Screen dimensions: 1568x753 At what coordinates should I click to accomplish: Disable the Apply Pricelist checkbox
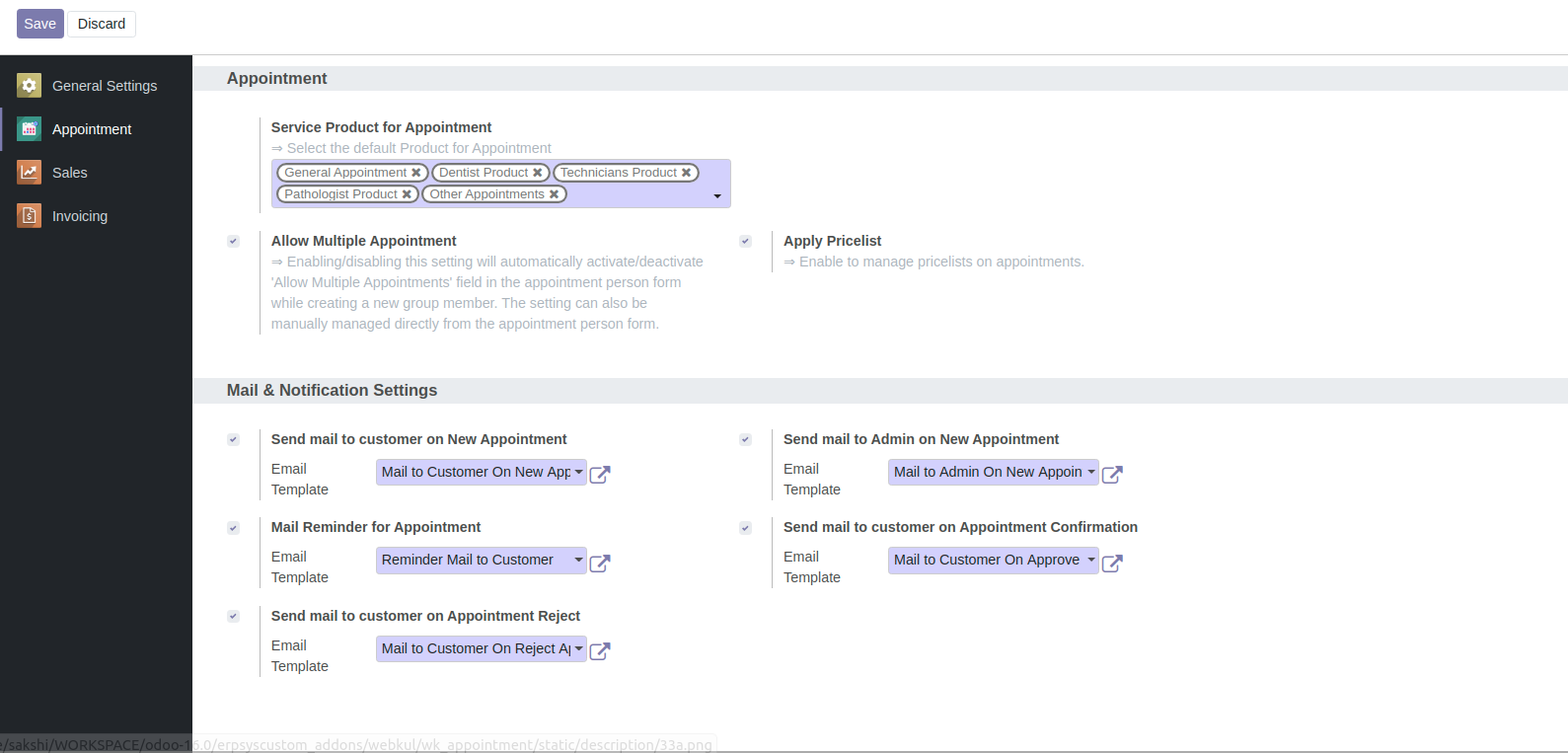point(745,241)
